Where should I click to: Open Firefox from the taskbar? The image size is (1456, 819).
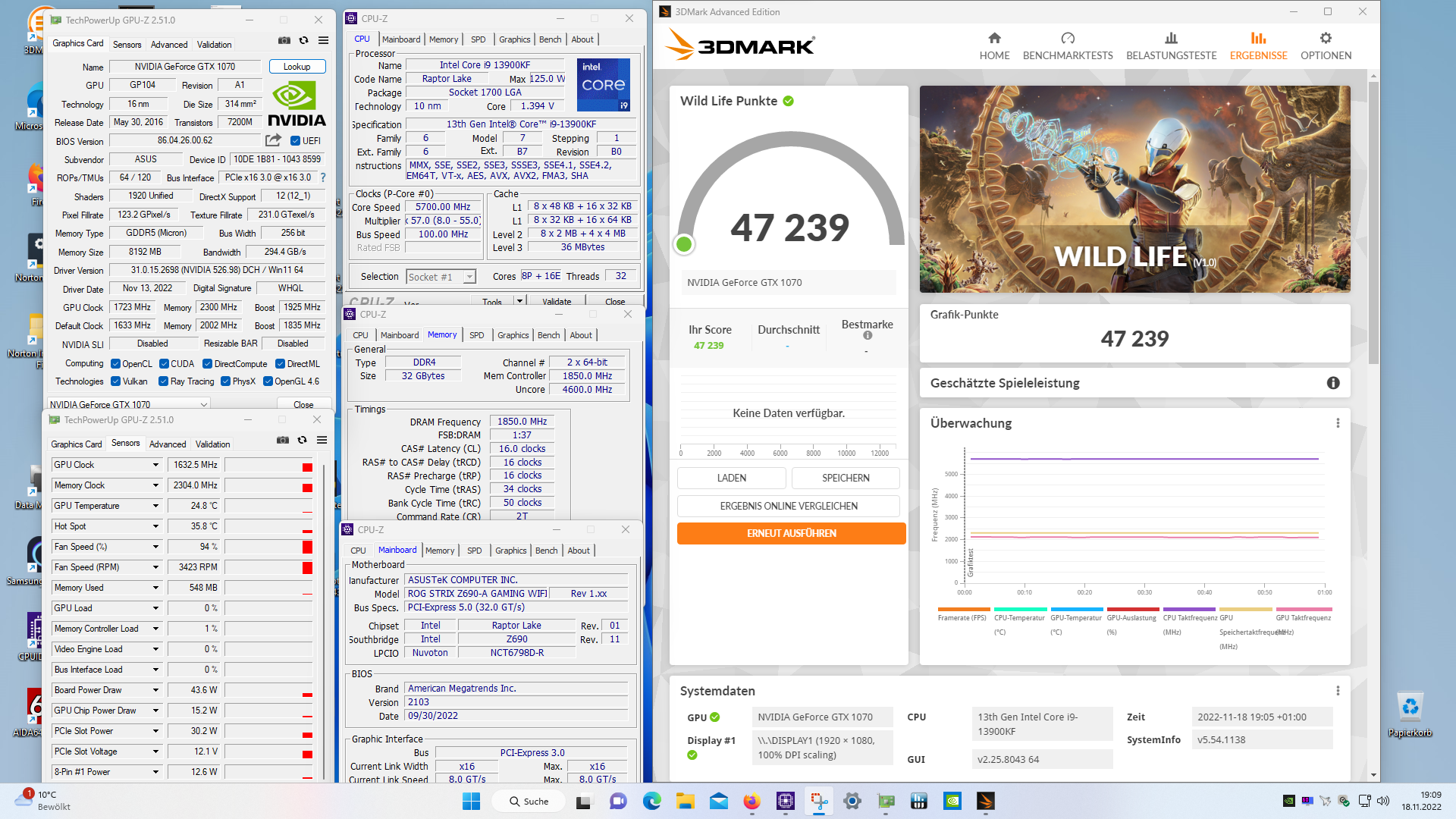(752, 801)
